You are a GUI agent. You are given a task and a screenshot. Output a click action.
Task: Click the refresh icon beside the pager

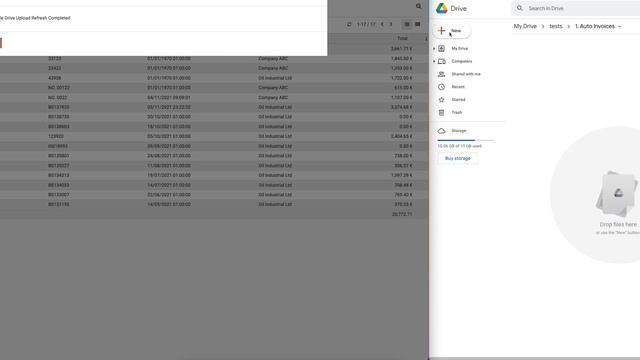pos(349,24)
